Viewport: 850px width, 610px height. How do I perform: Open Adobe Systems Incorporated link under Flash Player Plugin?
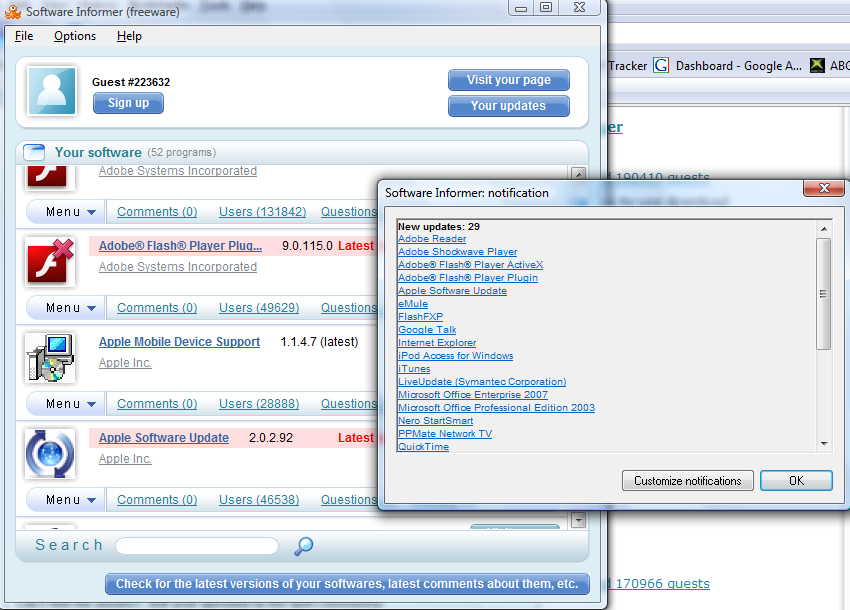(178, 267)
